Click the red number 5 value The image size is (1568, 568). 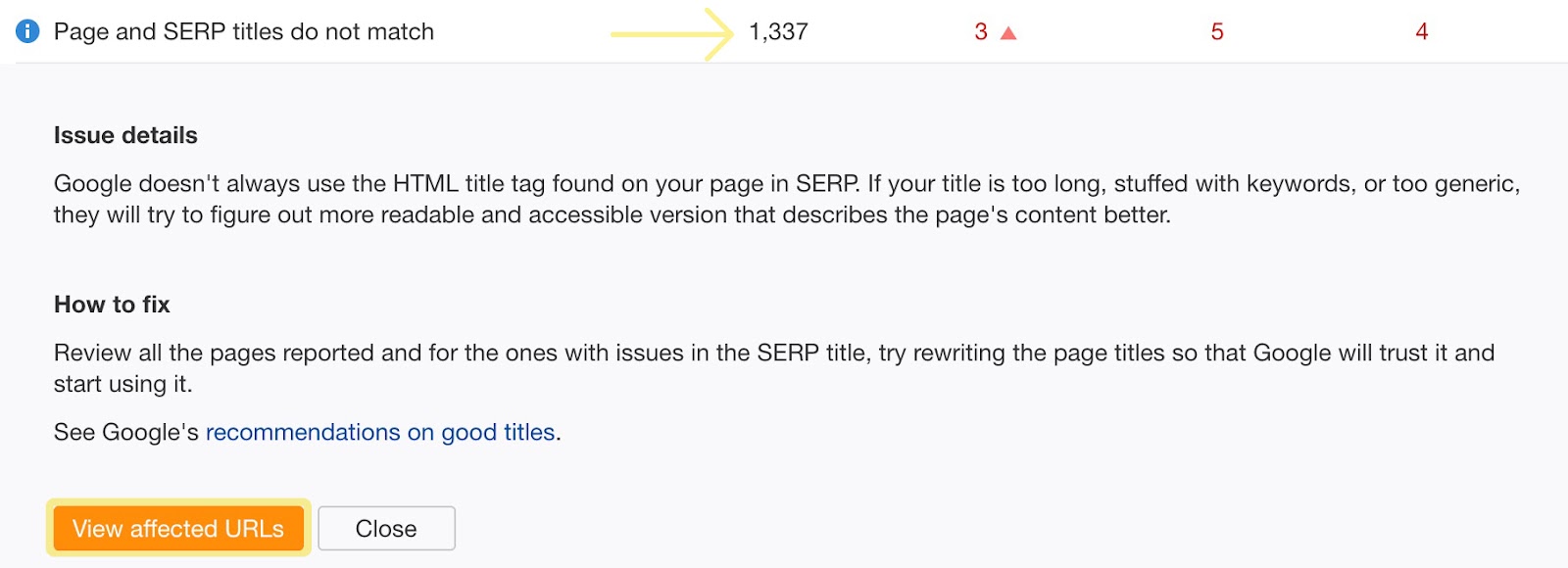tap(1217, 32)
